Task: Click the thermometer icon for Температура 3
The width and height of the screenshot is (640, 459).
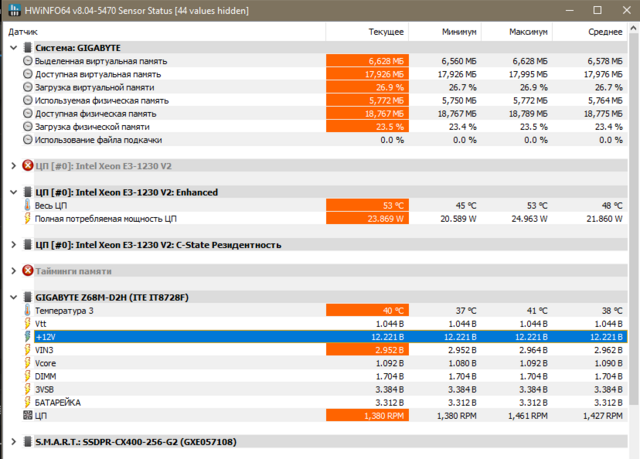Action: click(27, 310)
